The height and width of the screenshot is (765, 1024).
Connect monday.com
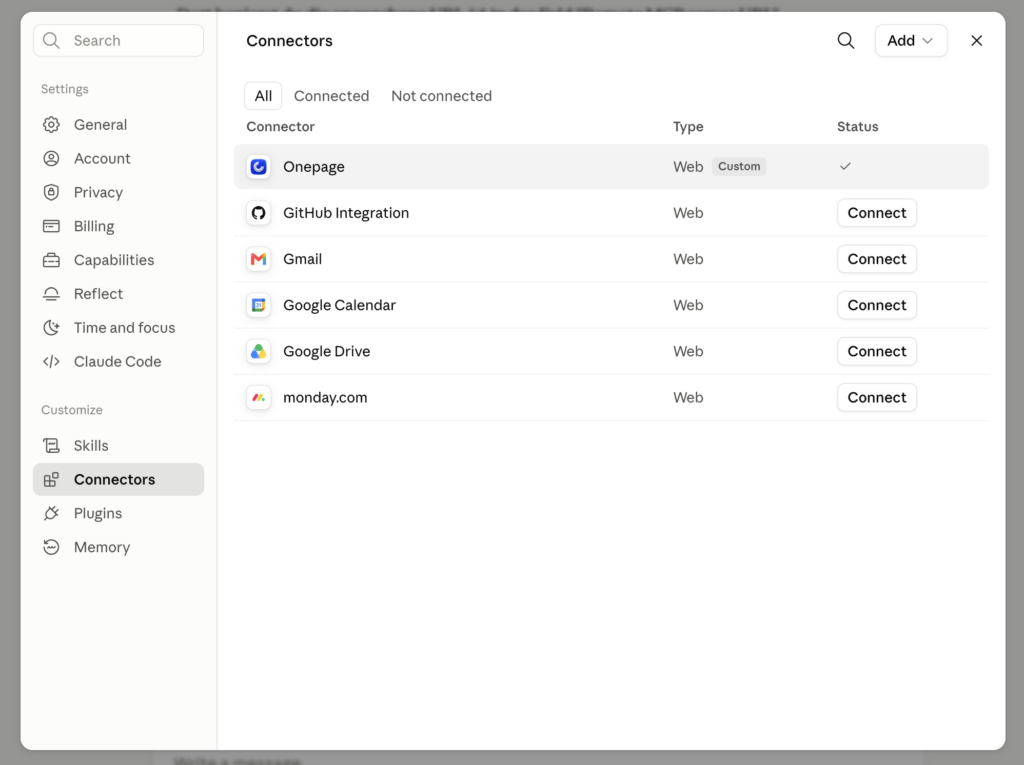point(876,398)
